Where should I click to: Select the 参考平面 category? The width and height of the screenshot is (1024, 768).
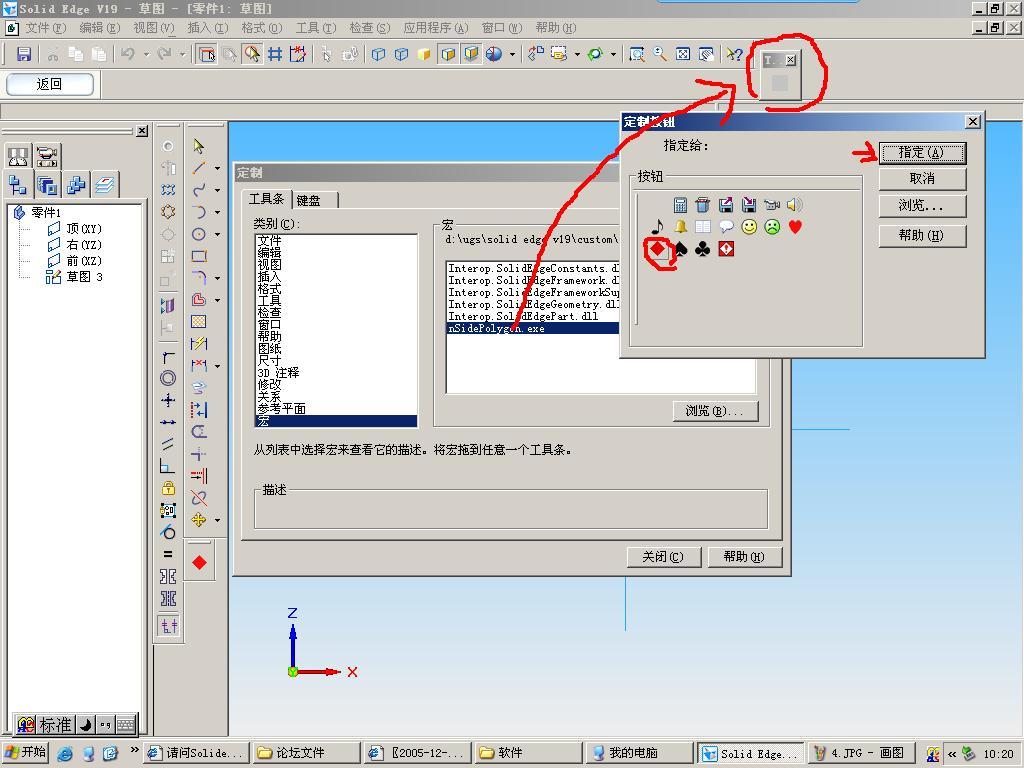(281, 409)
